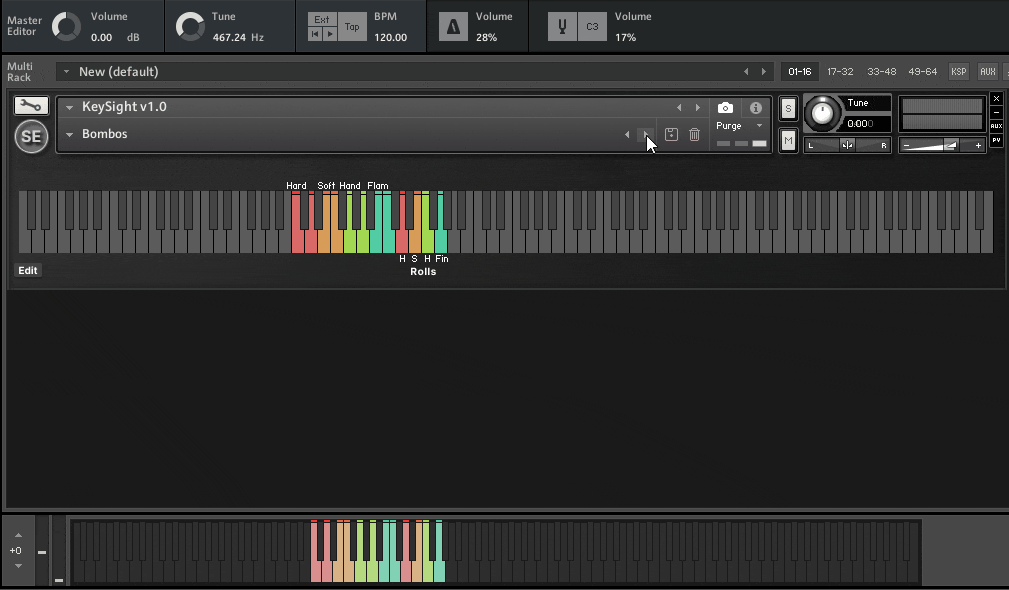
Task: Switch to instrument page 17-32
Action: (x=840, y=71)
